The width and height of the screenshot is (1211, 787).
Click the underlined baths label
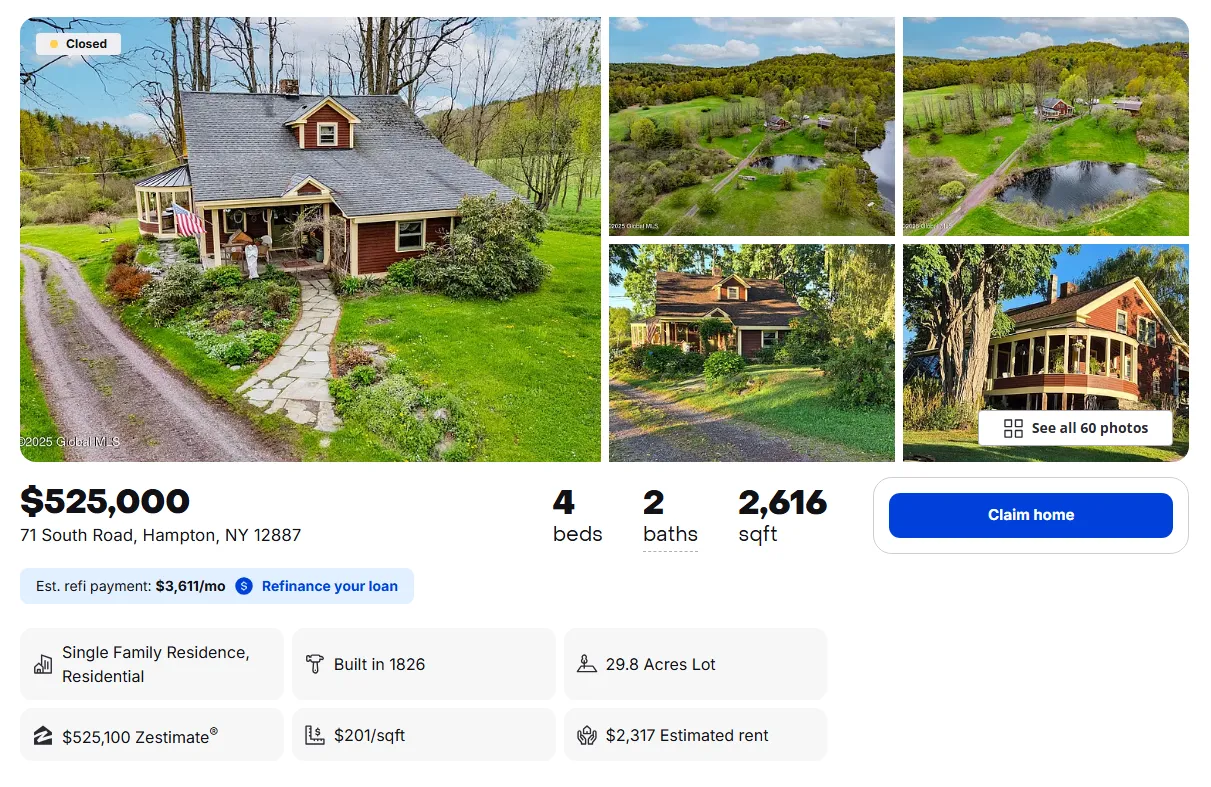coord(670,534)
